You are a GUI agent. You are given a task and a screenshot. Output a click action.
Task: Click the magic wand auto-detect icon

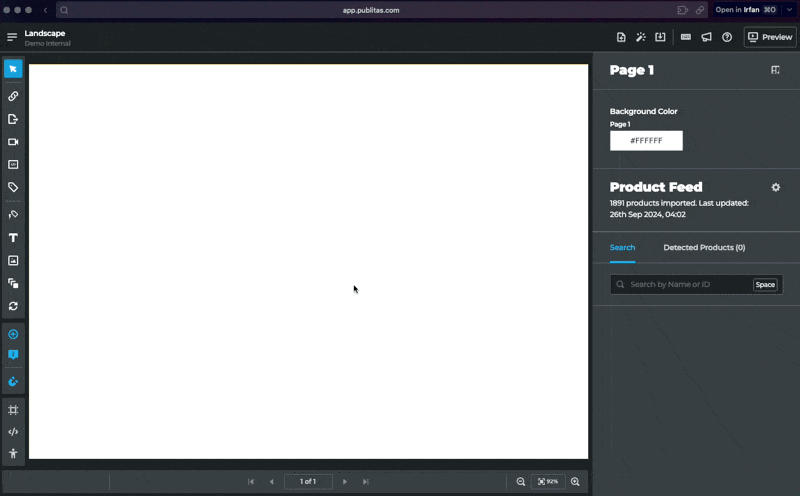[x=641, y=37]
